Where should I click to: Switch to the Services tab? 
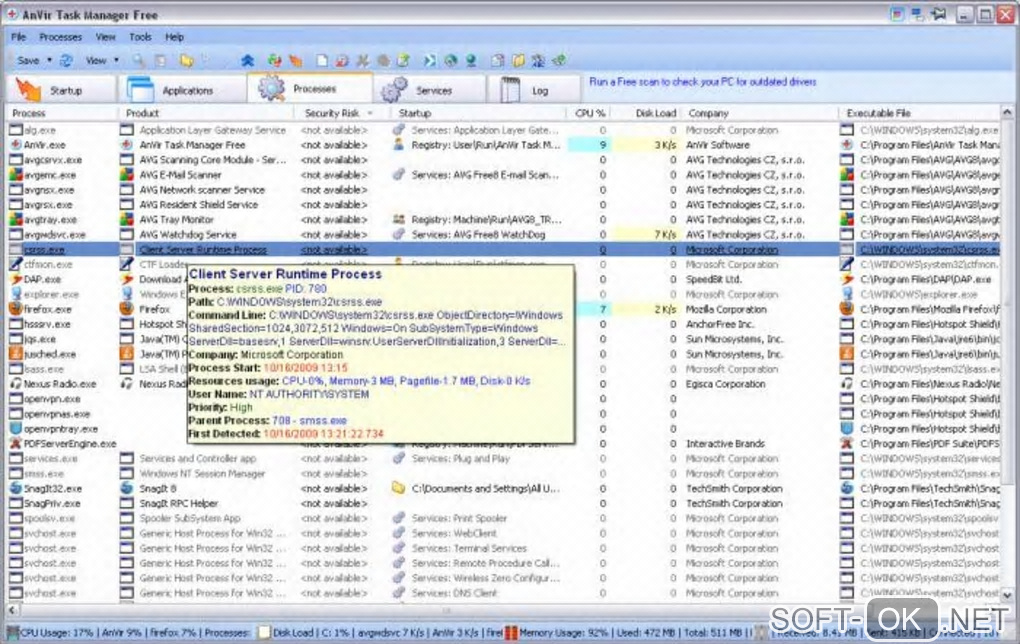point(430,90)
